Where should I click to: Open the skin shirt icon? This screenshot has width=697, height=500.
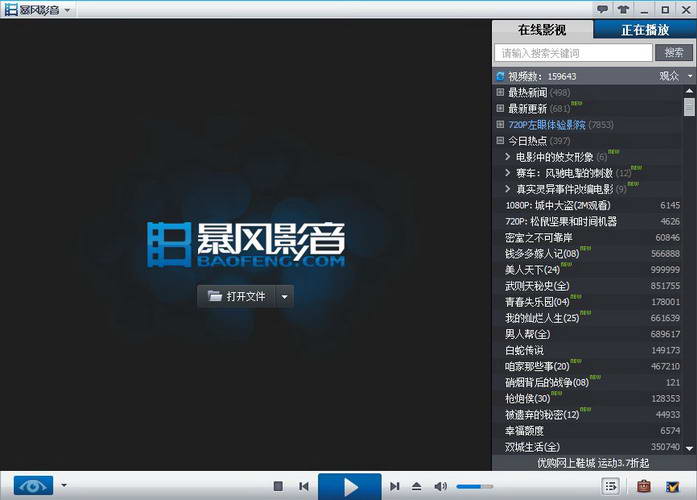coord(623,9)
